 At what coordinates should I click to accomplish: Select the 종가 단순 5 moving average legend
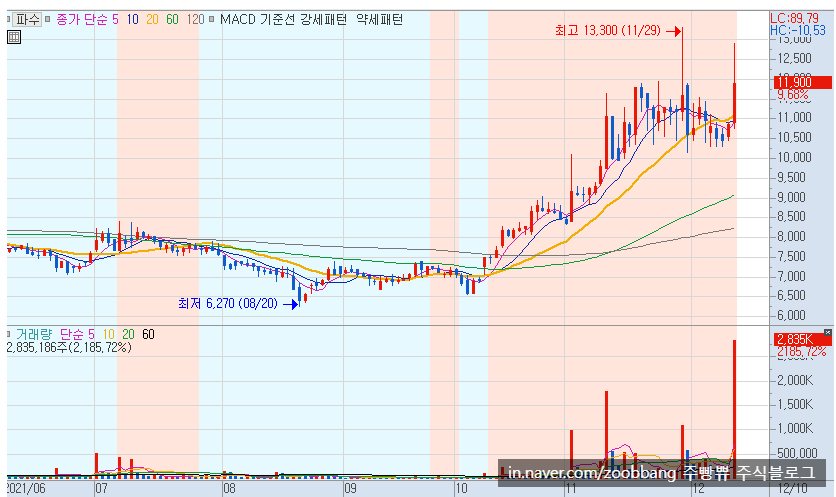(x=87, y=20)
